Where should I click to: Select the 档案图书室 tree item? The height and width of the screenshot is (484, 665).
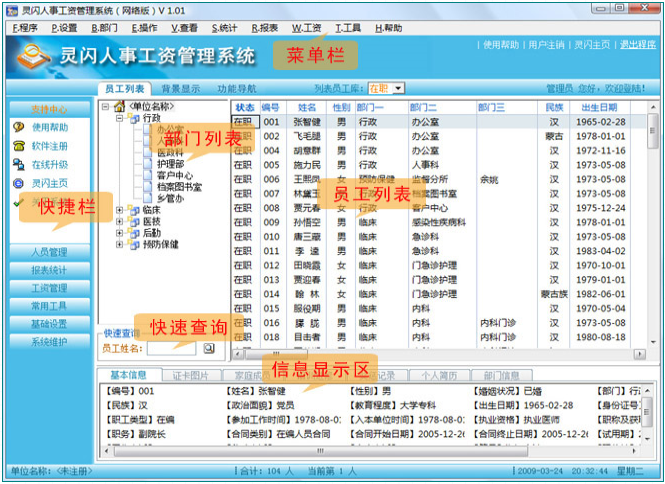tap(179, 187)
